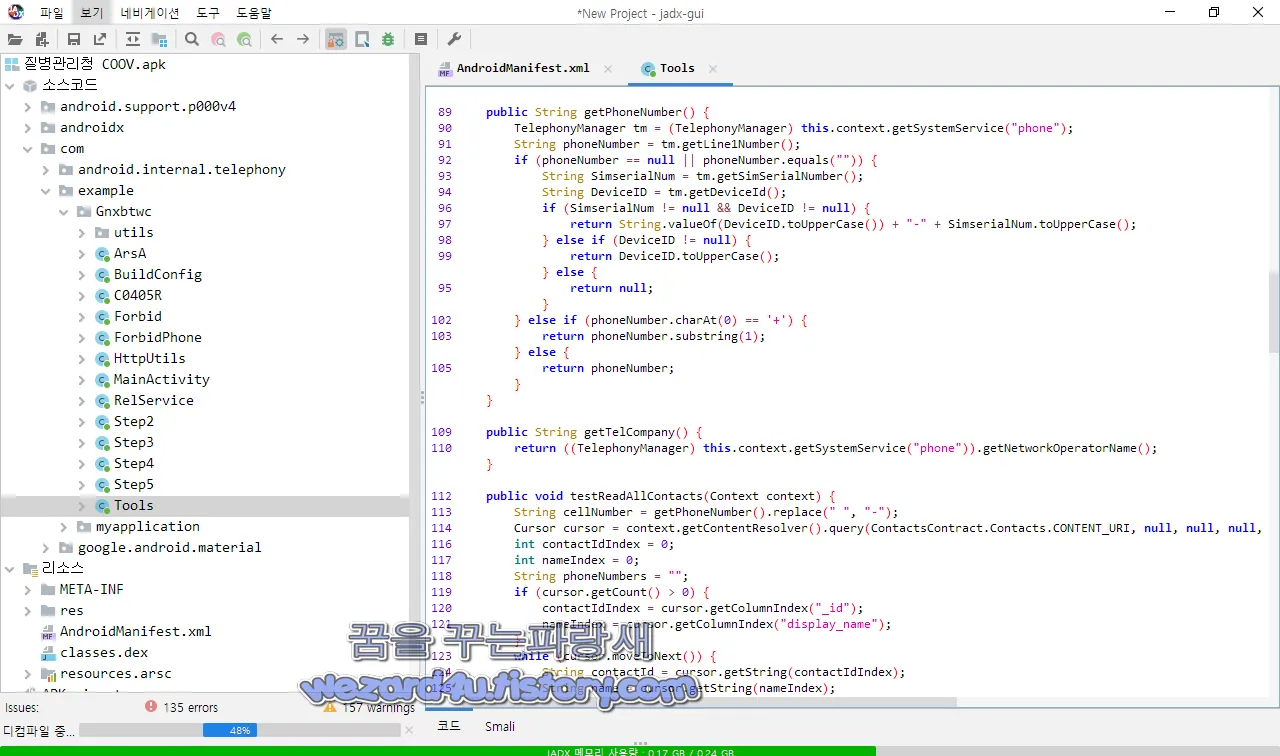Select the BuildConfig class
This screenshot has height=756, width=1280.
[x=157, y=274]
